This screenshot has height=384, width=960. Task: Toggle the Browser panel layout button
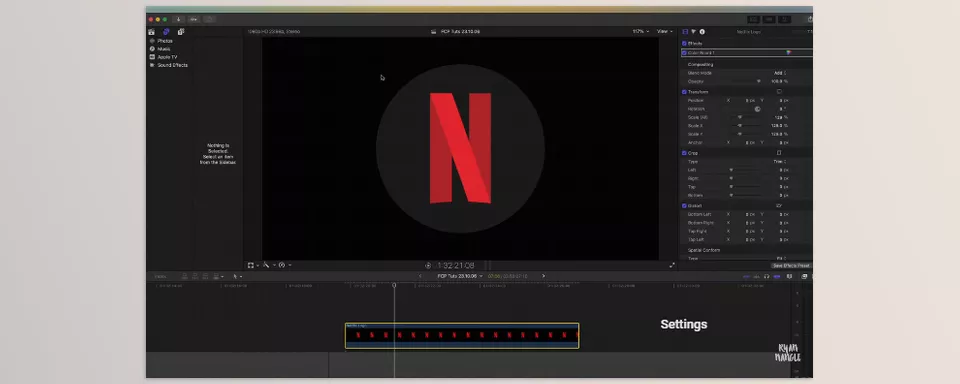tap(754, 20)
